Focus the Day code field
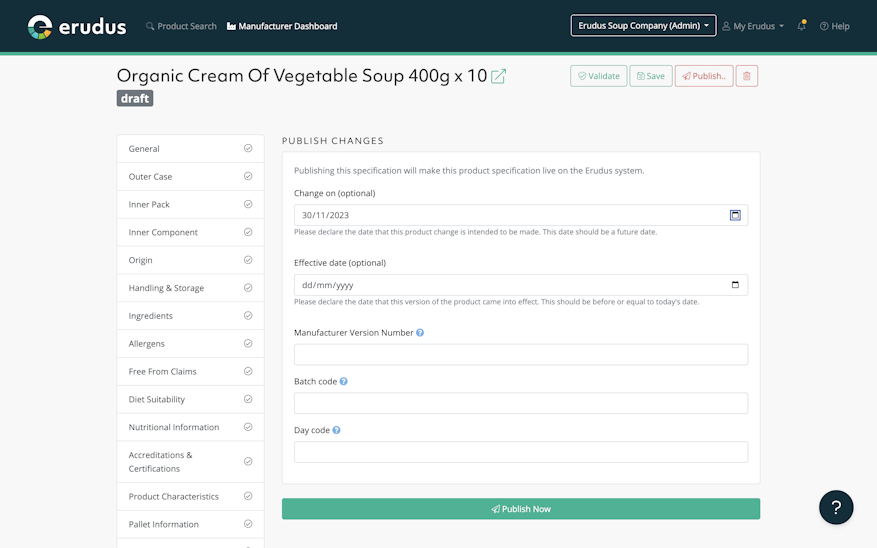The height and width of the screenshot is (548, 877). [521, 452]
